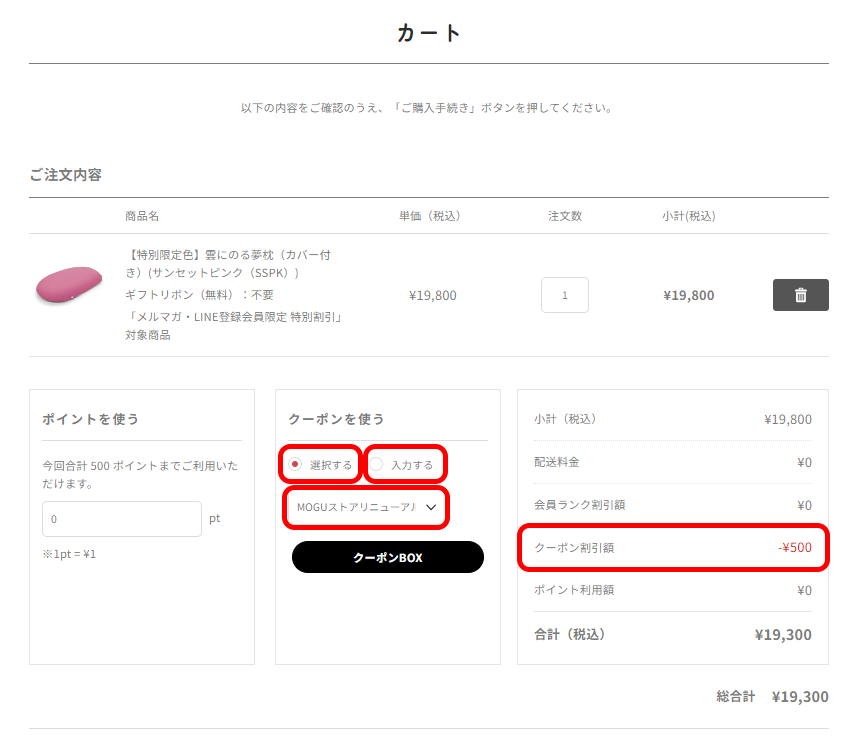
Task: Click the クーポンを使う section heading
Action: pyautogui.click(x=336, y=419)
